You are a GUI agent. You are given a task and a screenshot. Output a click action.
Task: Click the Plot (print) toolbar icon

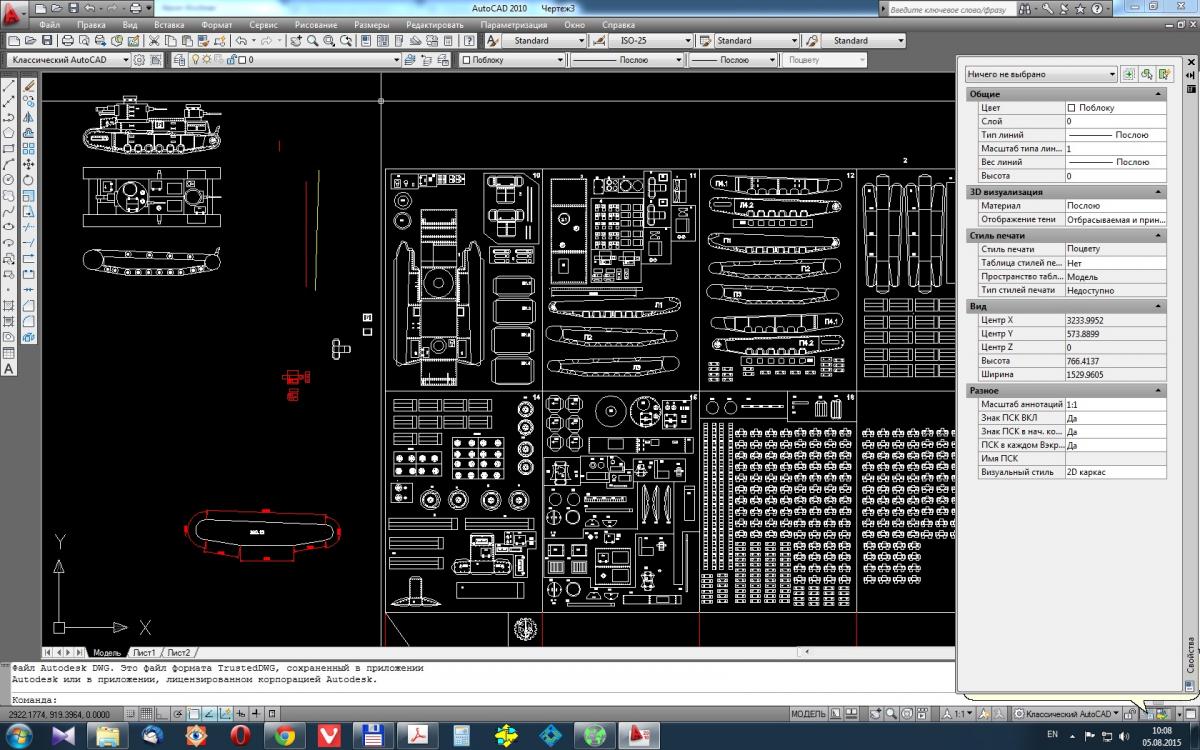point(67,41)
